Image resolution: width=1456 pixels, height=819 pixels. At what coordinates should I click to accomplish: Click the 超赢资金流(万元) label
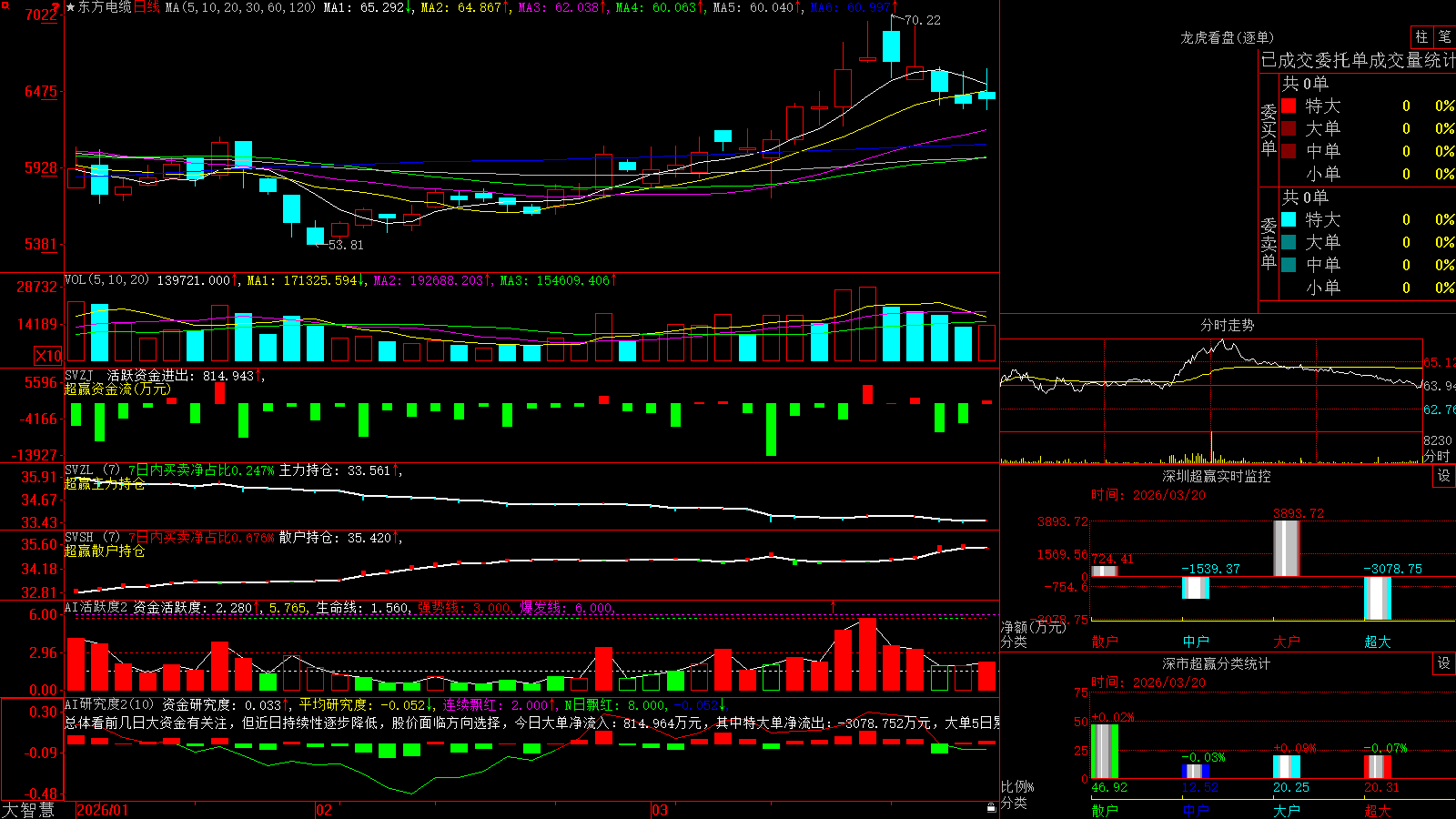pyautogui.click(x=117, y=389)
